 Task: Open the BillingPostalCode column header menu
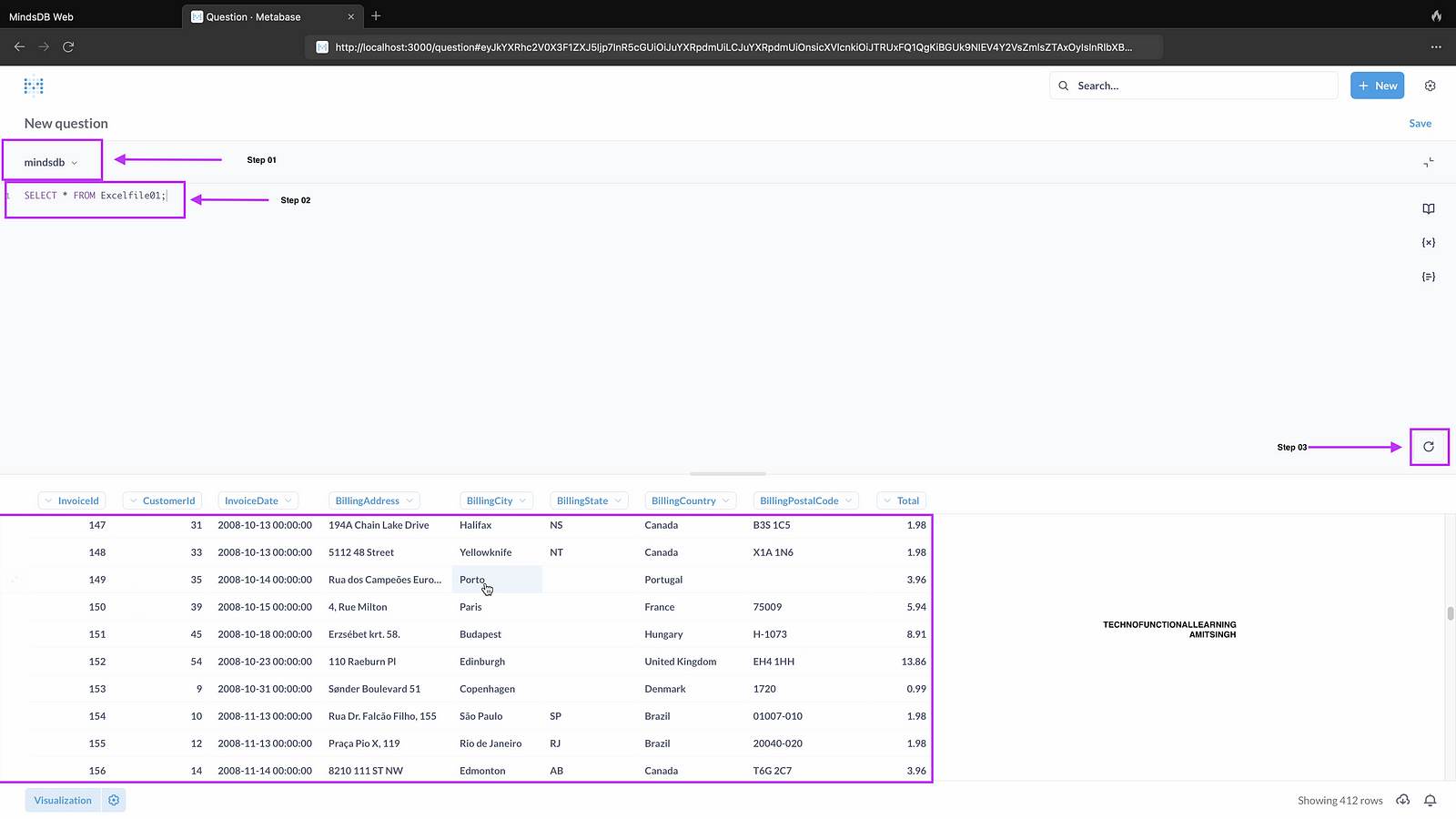coord(805,500)
